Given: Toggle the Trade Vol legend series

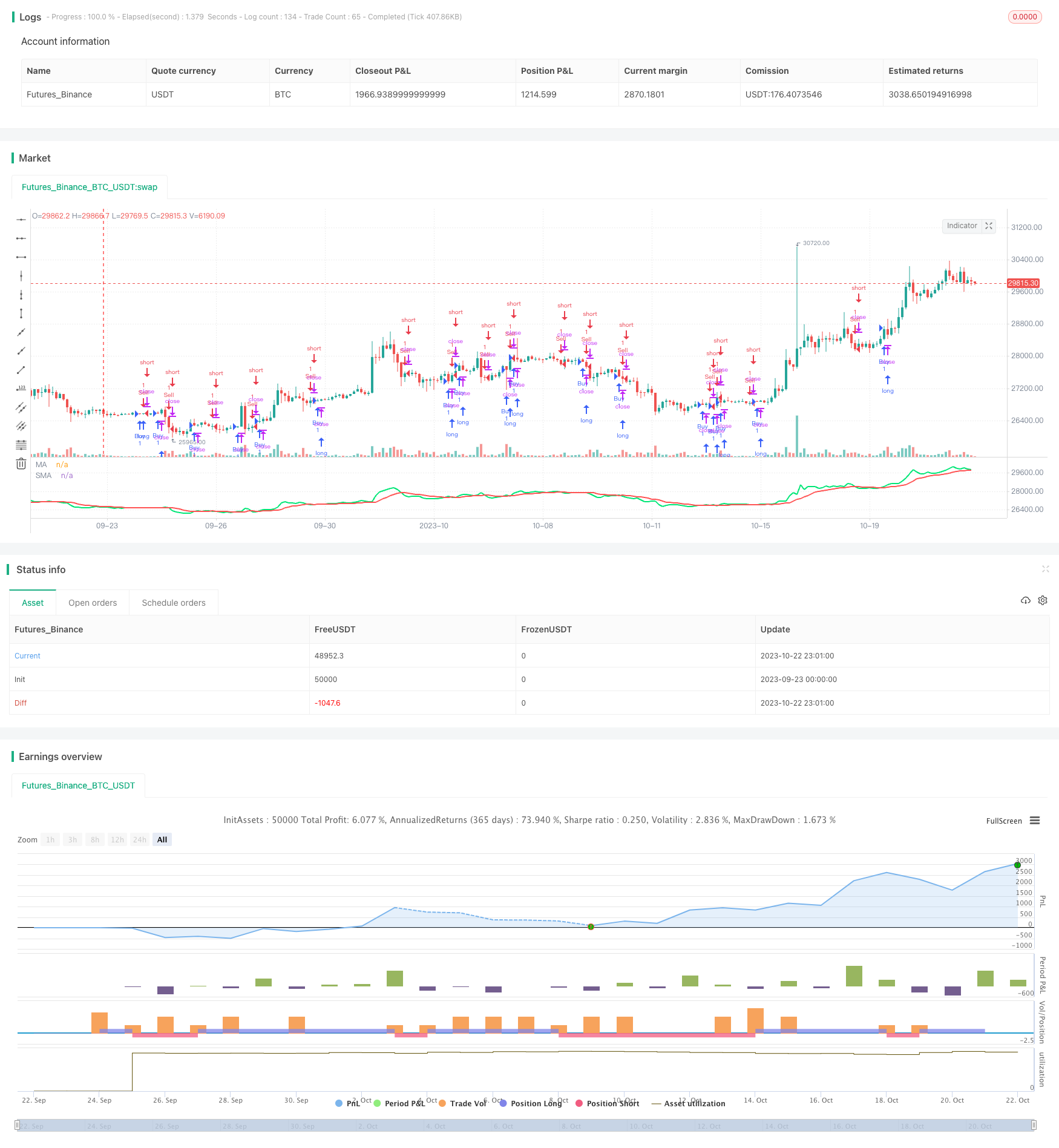Looking at the screenshot, I should click(x=462, y=1103).
